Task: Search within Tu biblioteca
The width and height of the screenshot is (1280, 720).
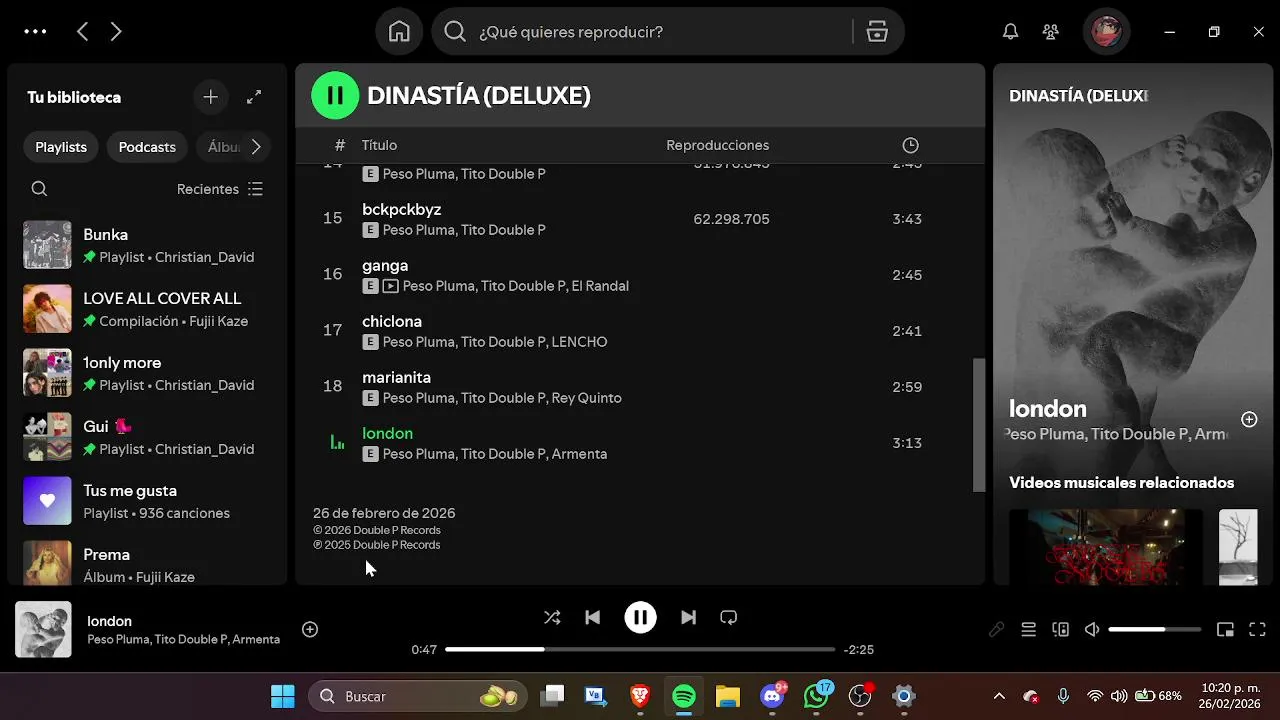Action: (x=39, y=189)
